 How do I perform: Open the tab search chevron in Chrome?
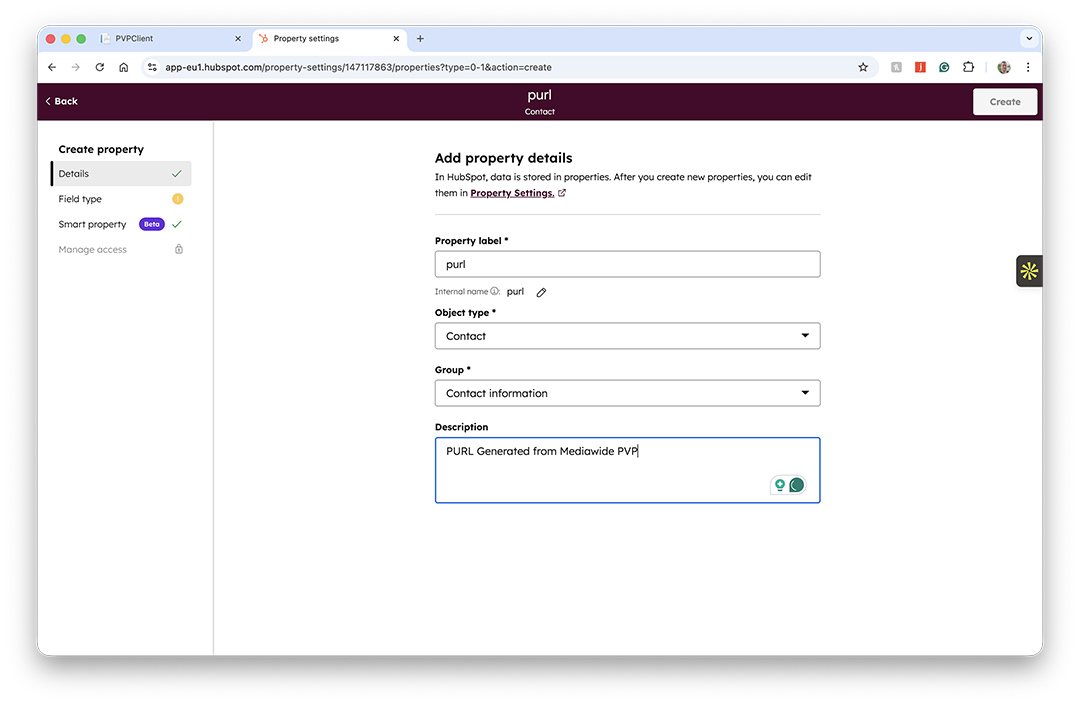(1029, 39)
